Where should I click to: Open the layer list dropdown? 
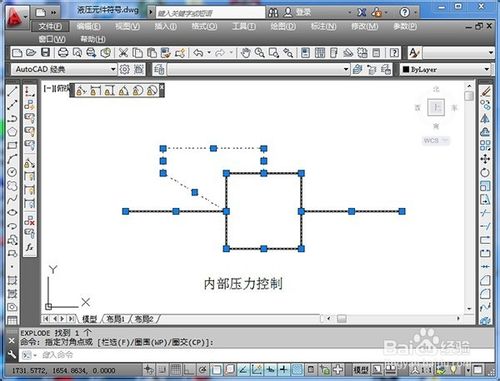[258, 69]
